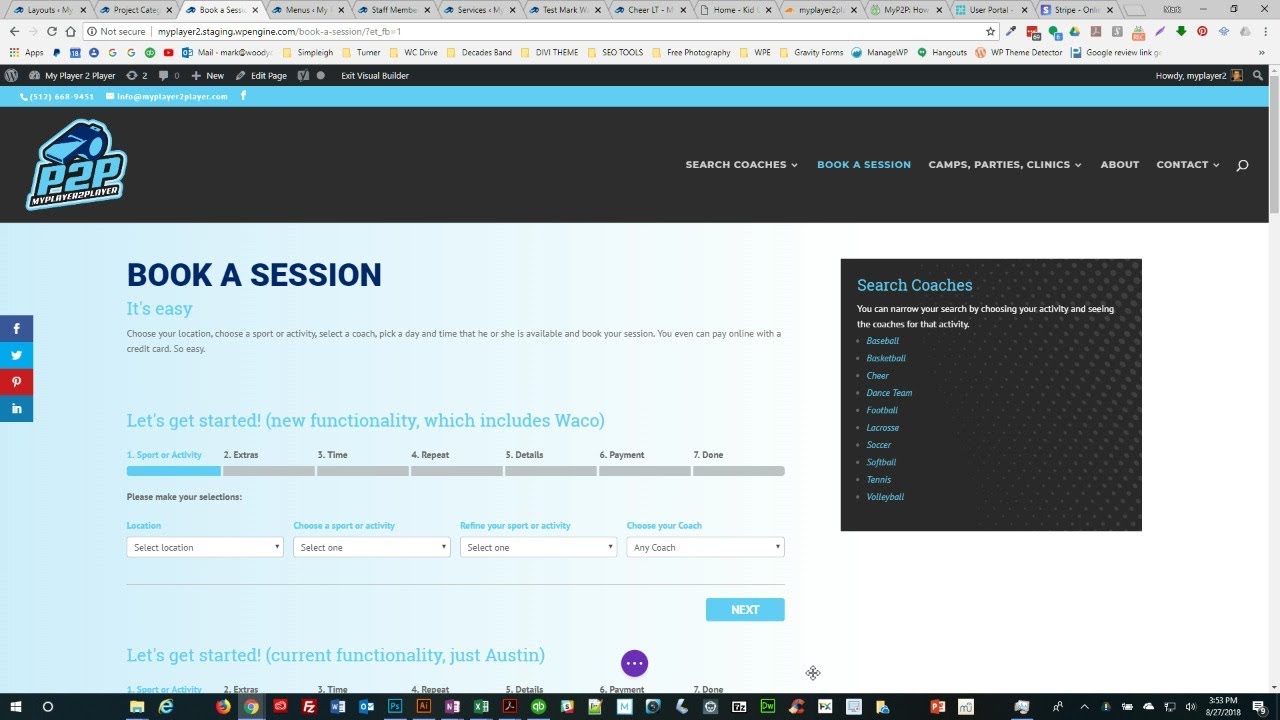
Task: Open Photoshop from the taskbar
Action: (x=395, y=706)
